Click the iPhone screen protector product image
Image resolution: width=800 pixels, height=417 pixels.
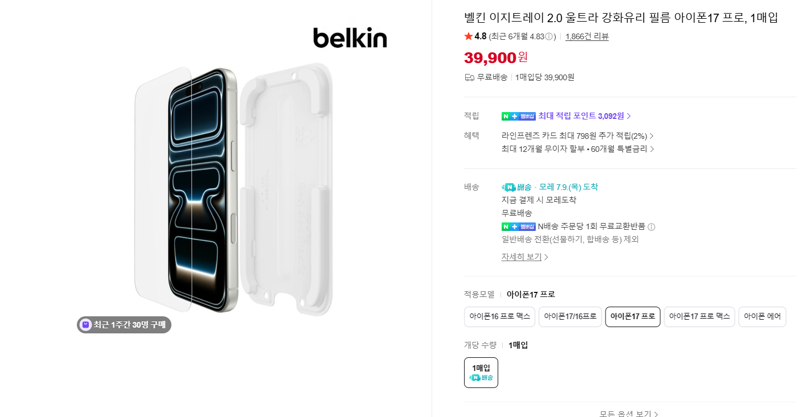click(x=233, y=189)
